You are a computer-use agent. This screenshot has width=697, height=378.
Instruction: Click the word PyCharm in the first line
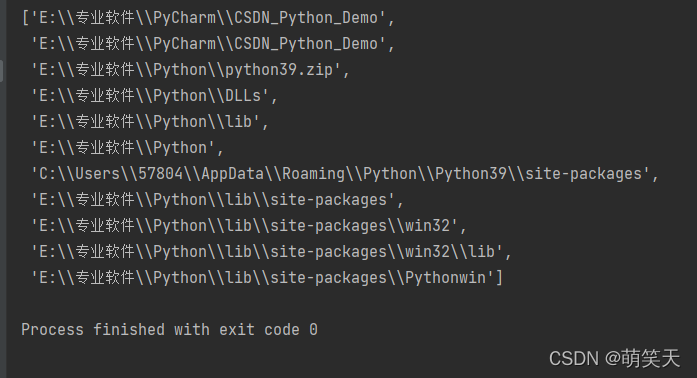184,18
